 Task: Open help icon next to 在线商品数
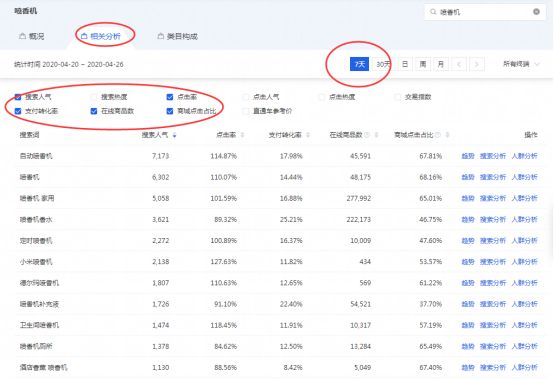[367, 135]
